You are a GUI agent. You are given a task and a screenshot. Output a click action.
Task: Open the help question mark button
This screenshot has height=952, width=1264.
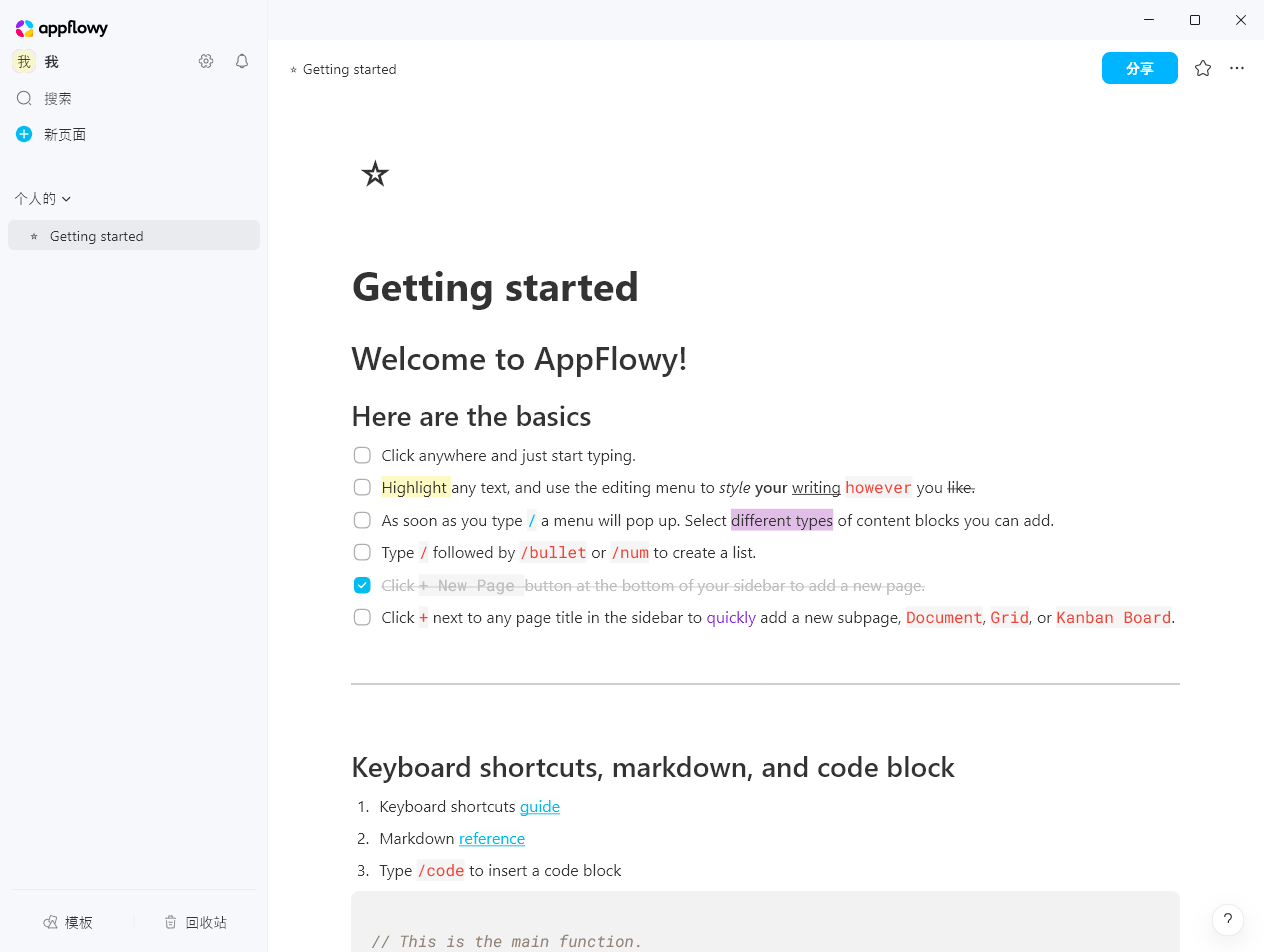click(1227, 920)
